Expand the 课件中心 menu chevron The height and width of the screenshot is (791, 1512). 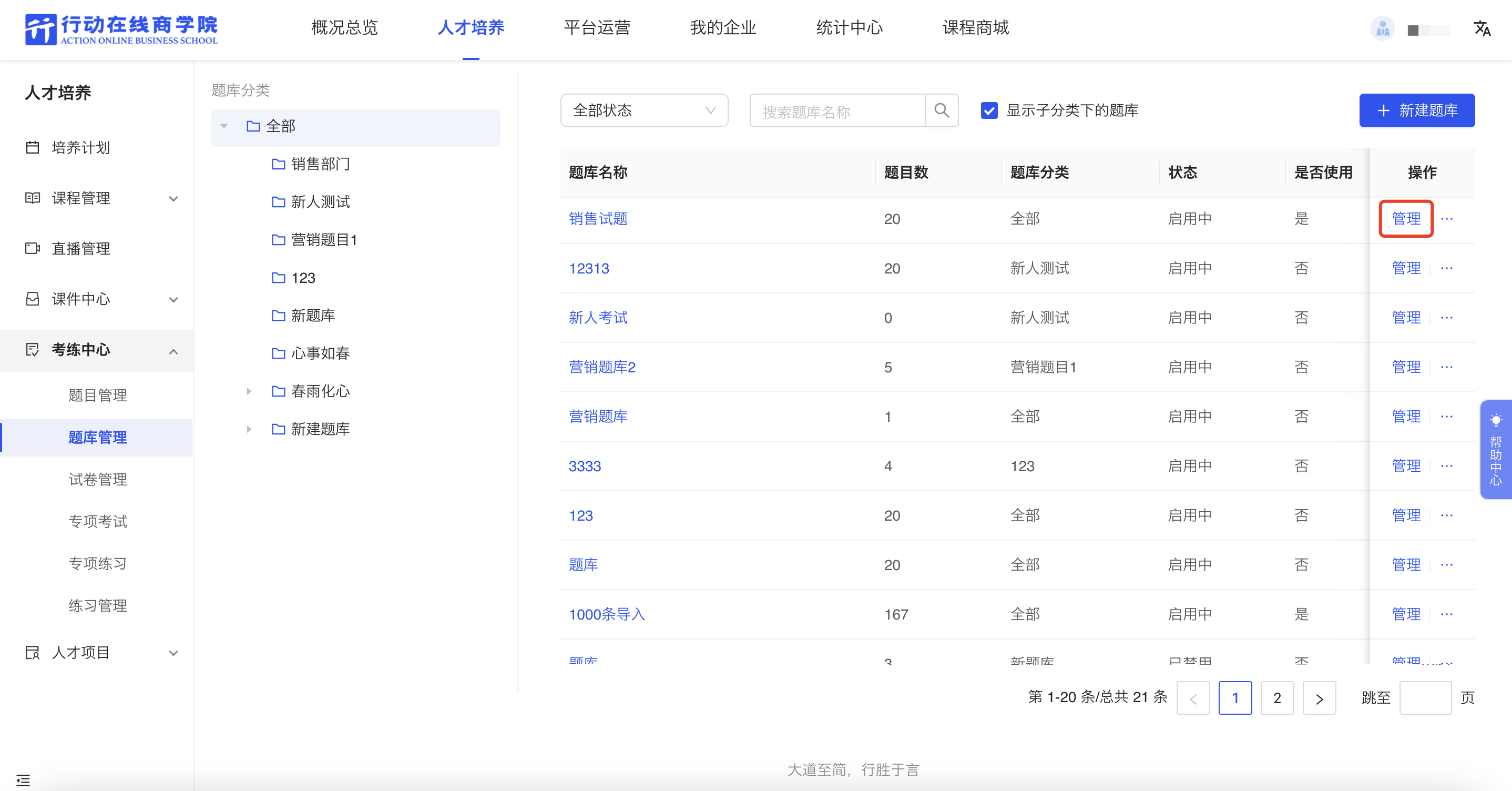coord(173,299)
